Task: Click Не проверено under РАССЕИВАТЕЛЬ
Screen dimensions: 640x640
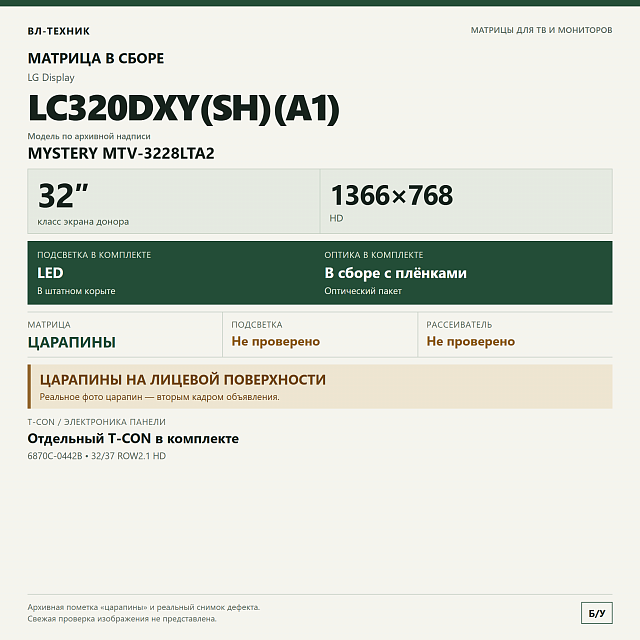Action: pyautogui.click(x=471, y=342)
